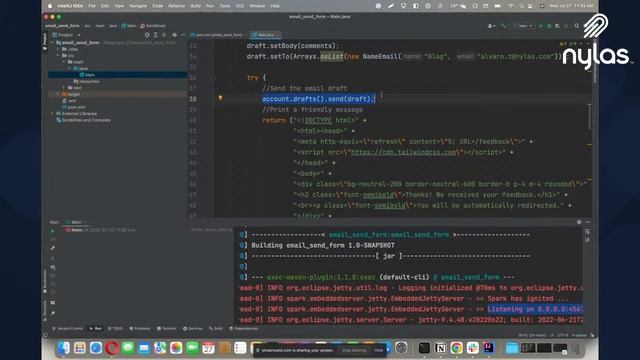Click the lightbulb intention icon on line 38

[220, 98]
